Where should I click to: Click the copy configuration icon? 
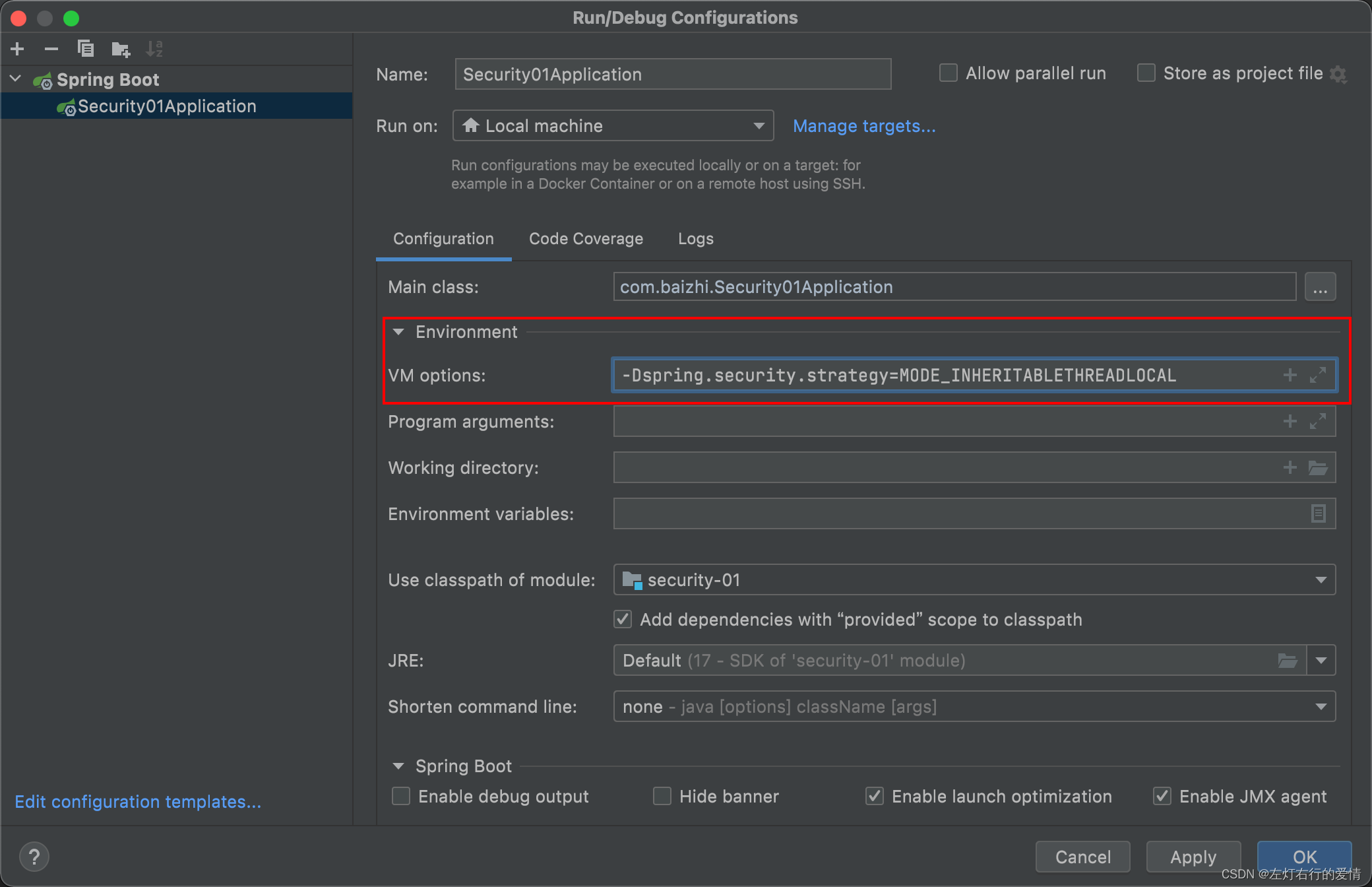[x=85, y=49]
